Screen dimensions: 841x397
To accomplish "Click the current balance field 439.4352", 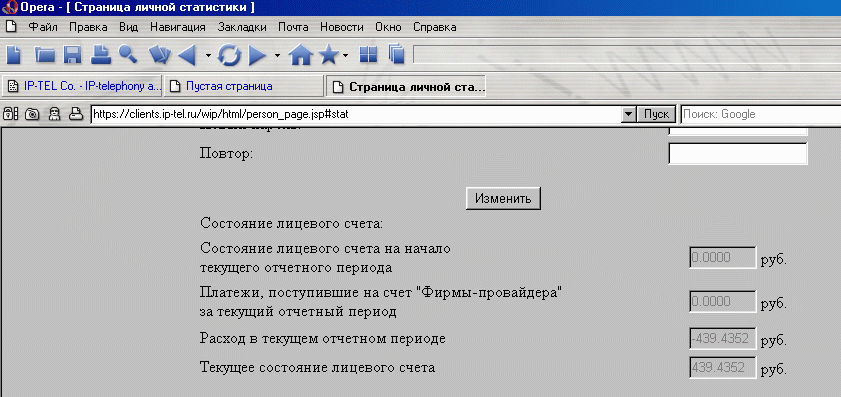I will click(x=722, y=368).
